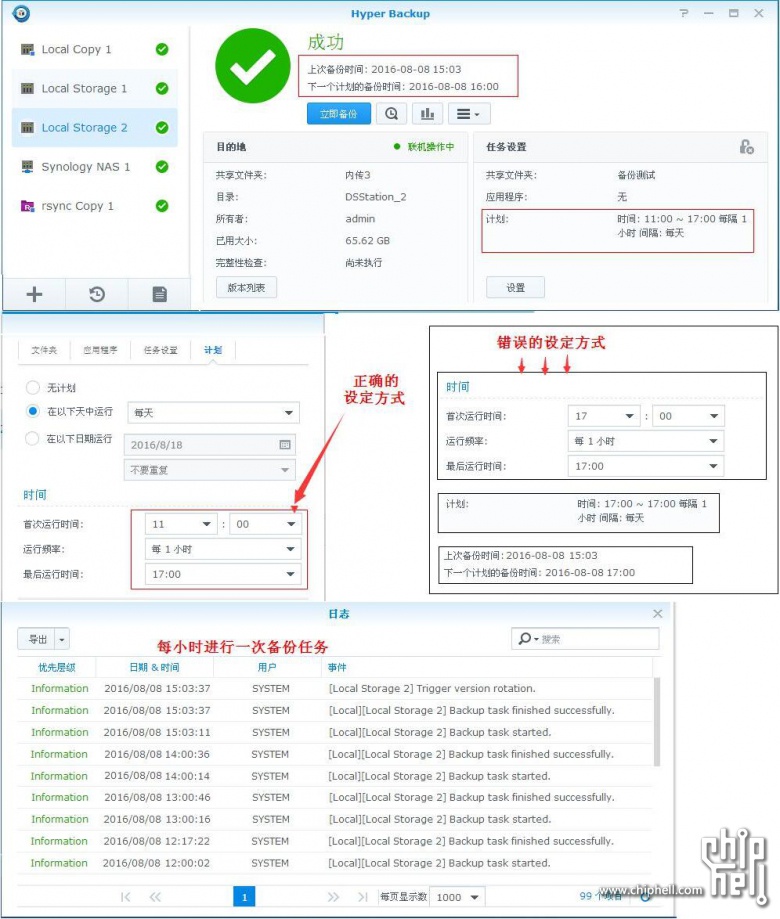The width and height of the screenshot is (780, 919).
Task: Sort by the 用户 column header
Action: [267, 667]
